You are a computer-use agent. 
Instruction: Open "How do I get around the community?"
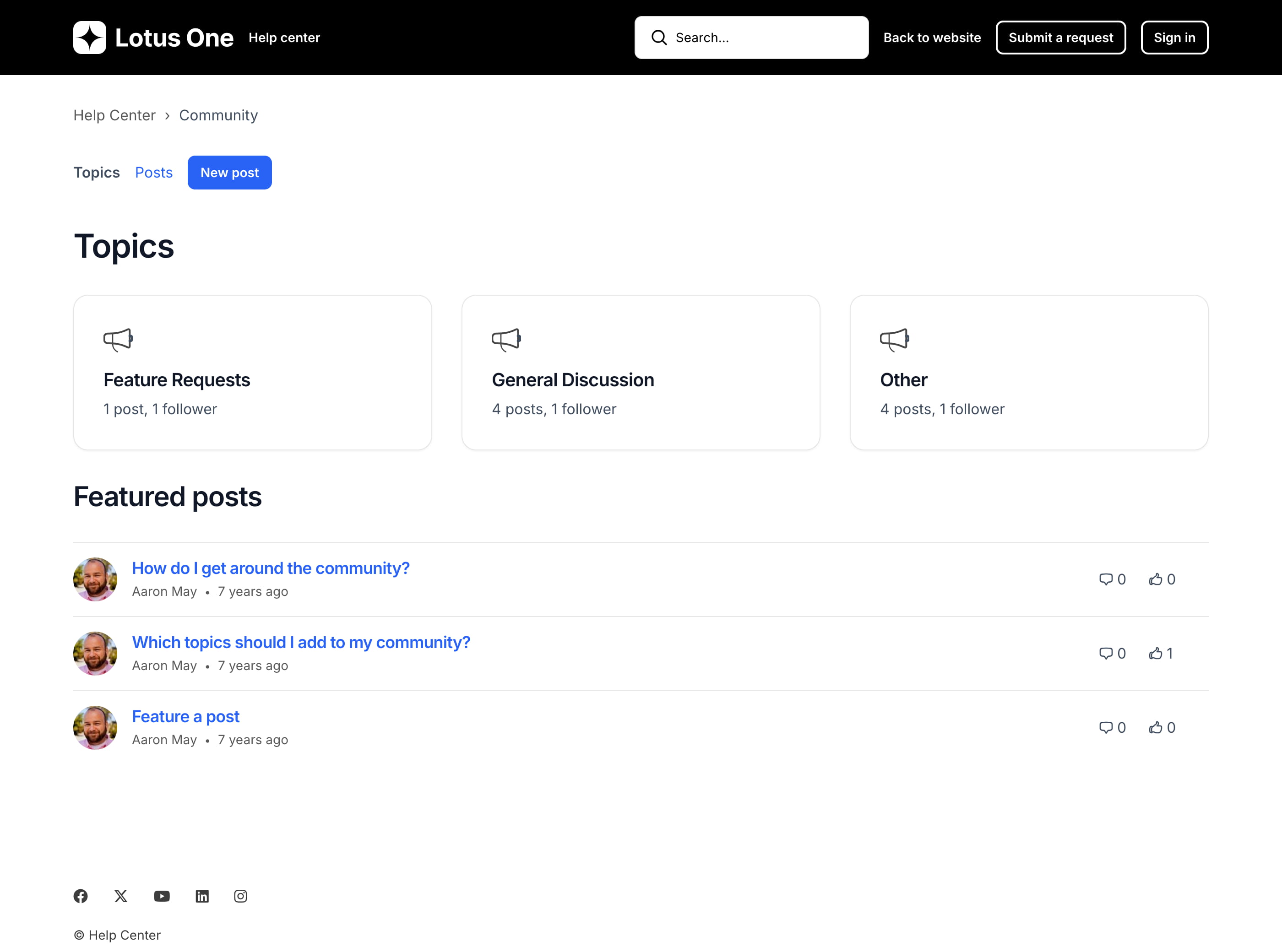(x=270, y=568)
